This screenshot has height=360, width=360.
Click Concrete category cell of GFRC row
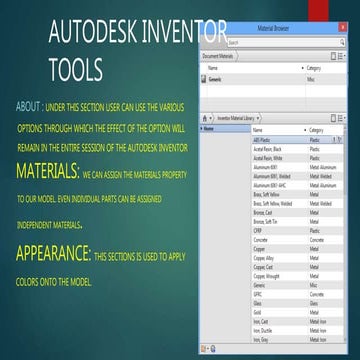pos(317,294)
